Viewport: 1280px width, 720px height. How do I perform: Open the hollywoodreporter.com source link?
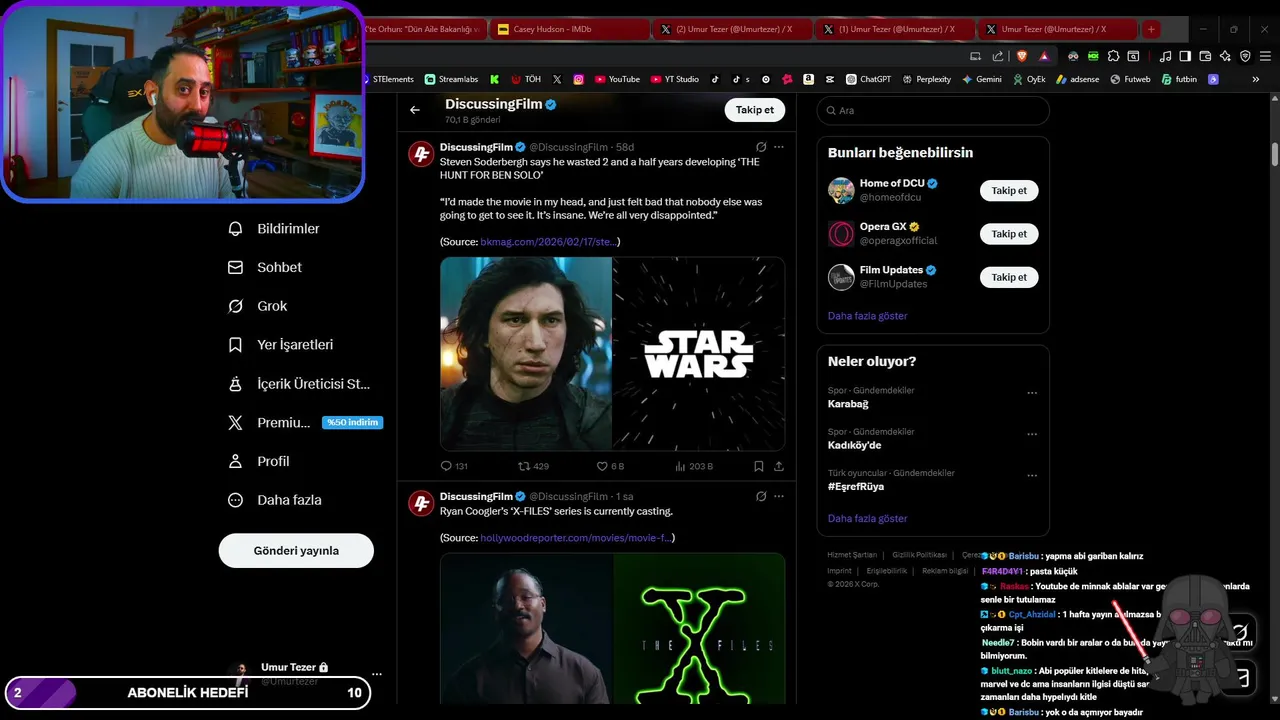point(575,538)
